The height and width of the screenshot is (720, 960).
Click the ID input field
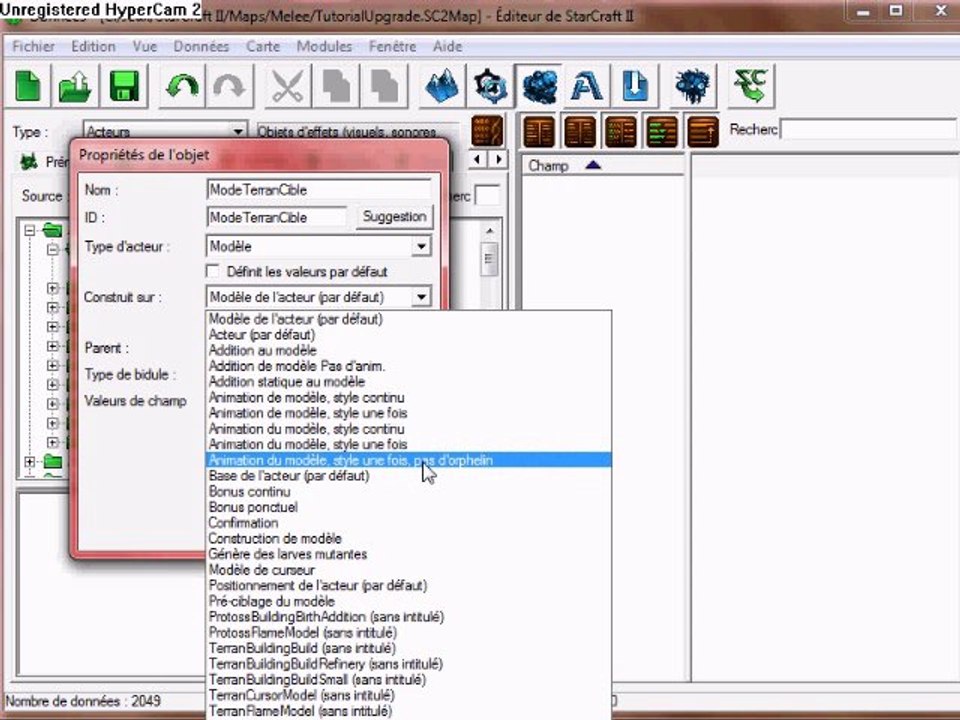[277, 217]
